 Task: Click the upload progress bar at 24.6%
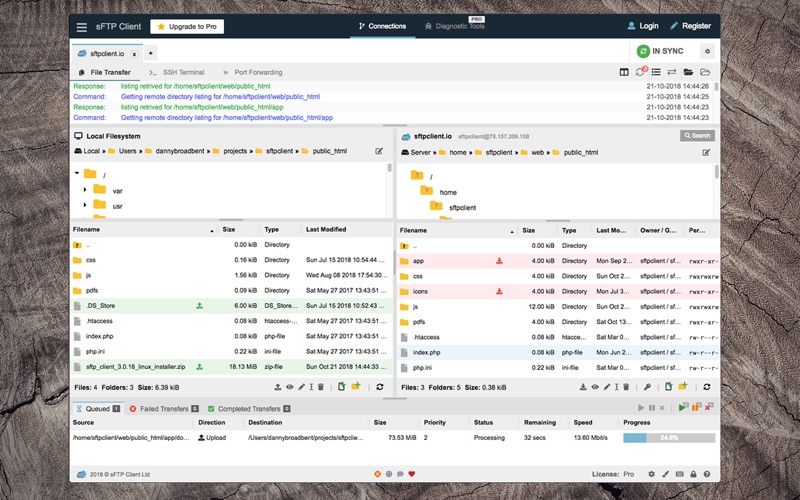pos(669,438)
